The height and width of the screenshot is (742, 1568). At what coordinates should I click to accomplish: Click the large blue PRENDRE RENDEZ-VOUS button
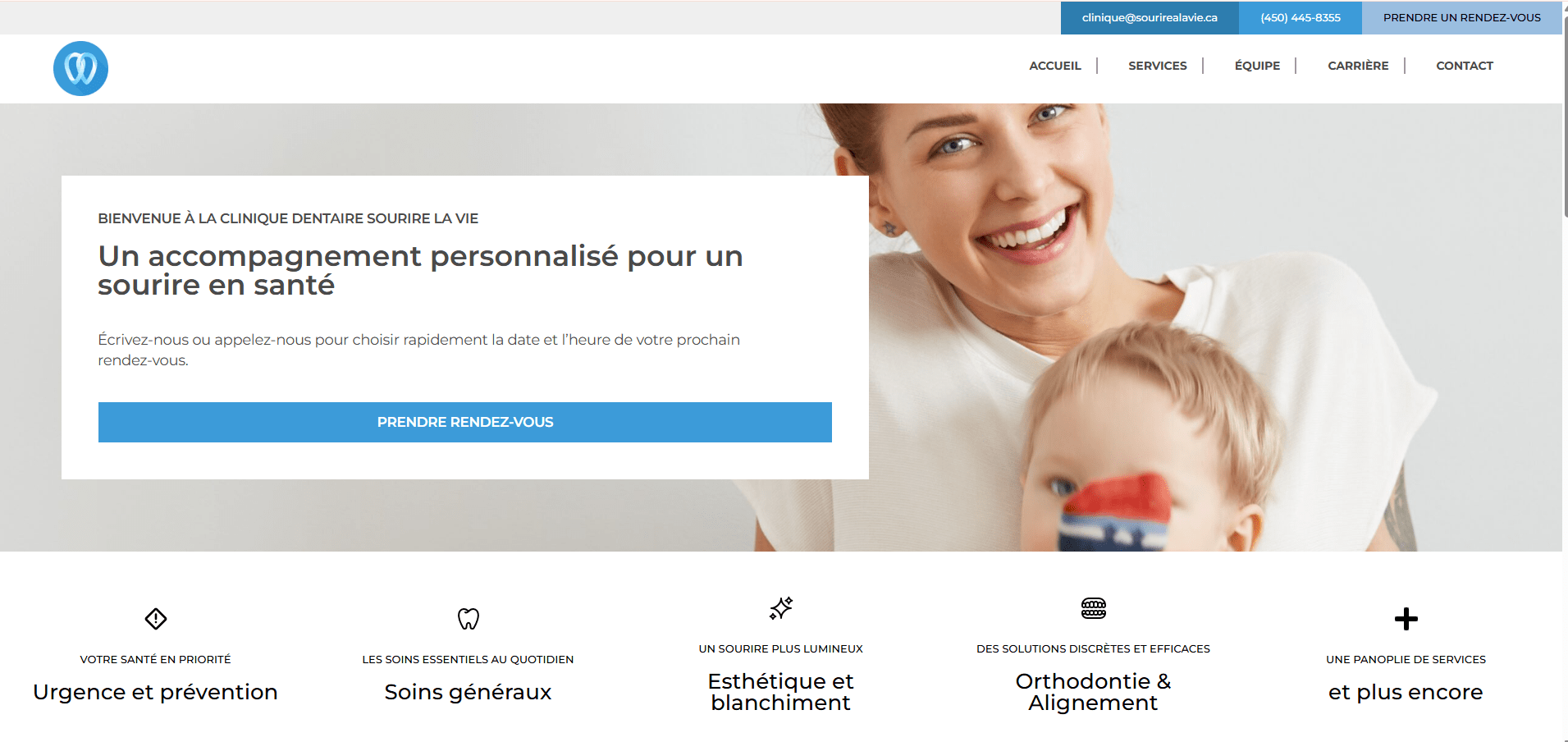tap(464, 422)
